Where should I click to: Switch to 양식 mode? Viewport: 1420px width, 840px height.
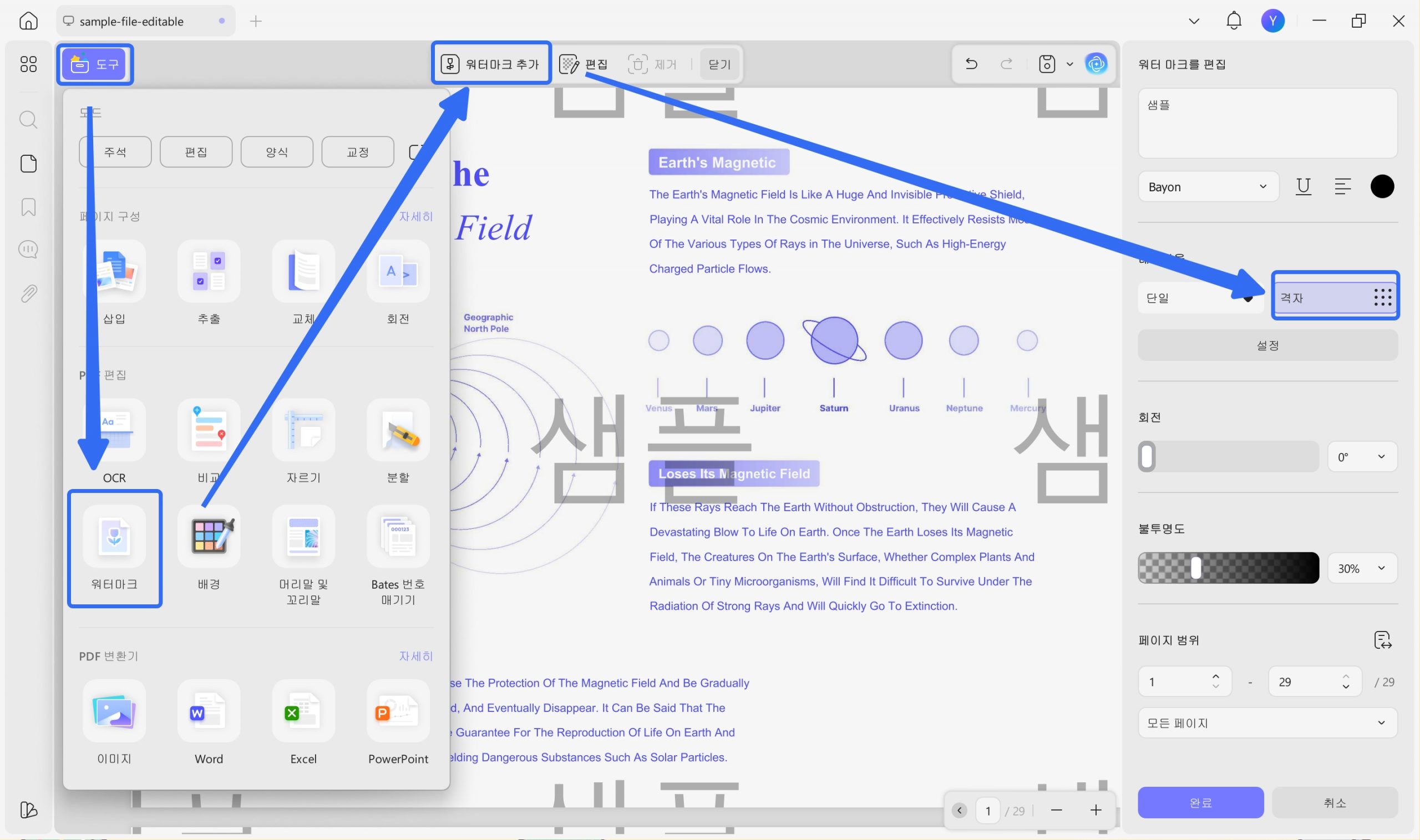click(x=277, y=152)
